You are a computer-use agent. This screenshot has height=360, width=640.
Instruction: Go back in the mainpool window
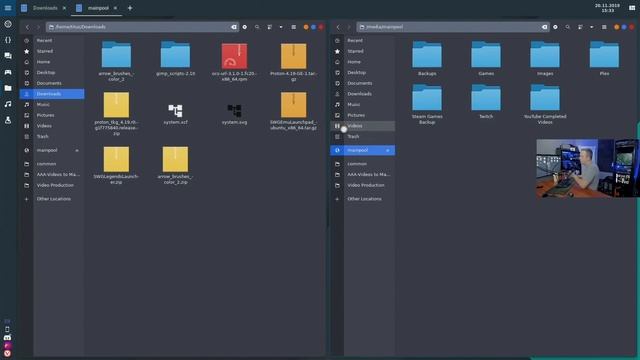click(x=338, y=27)
